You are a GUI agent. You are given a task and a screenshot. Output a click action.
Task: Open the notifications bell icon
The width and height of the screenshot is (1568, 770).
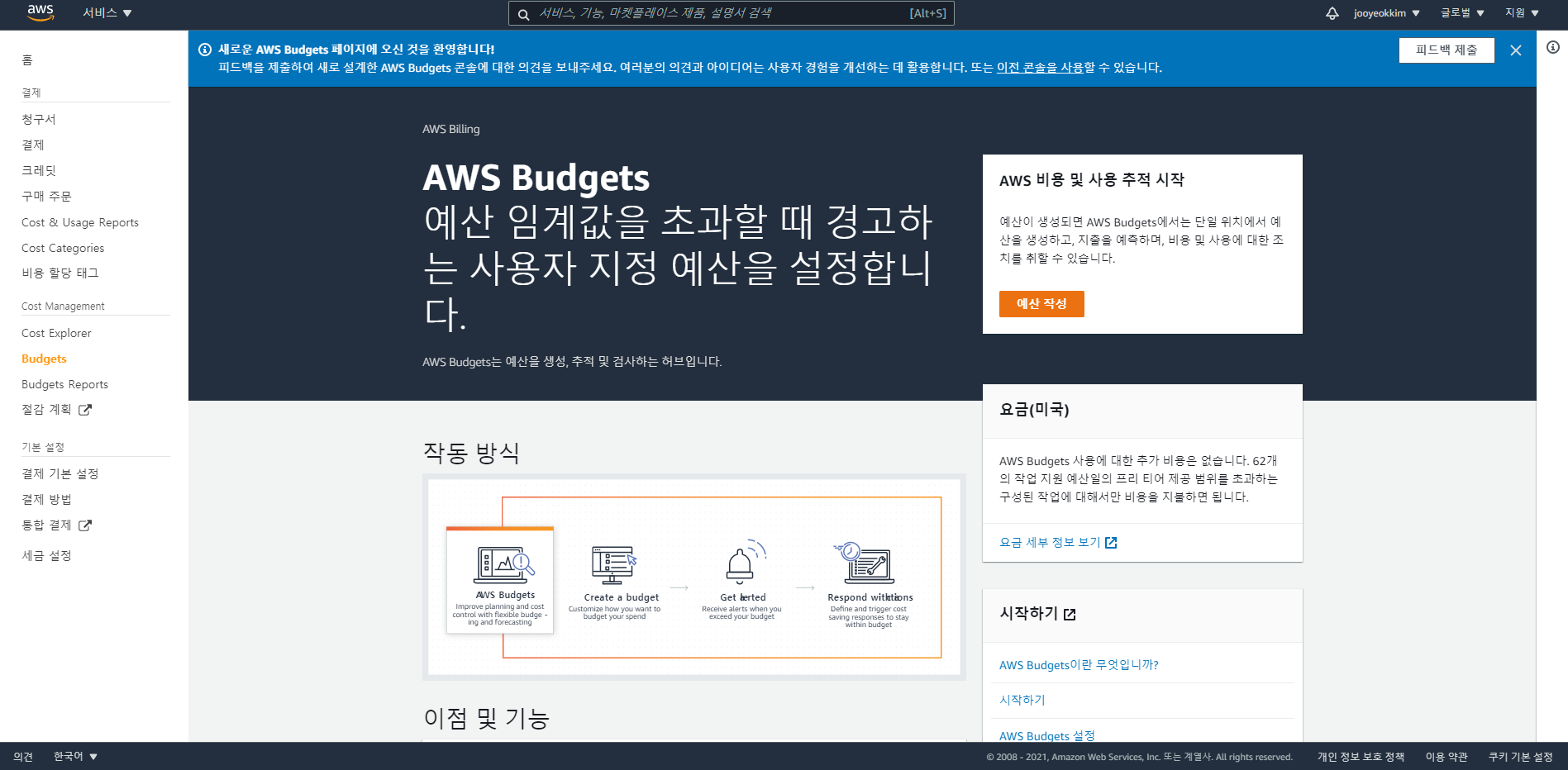coord(1332,13)
